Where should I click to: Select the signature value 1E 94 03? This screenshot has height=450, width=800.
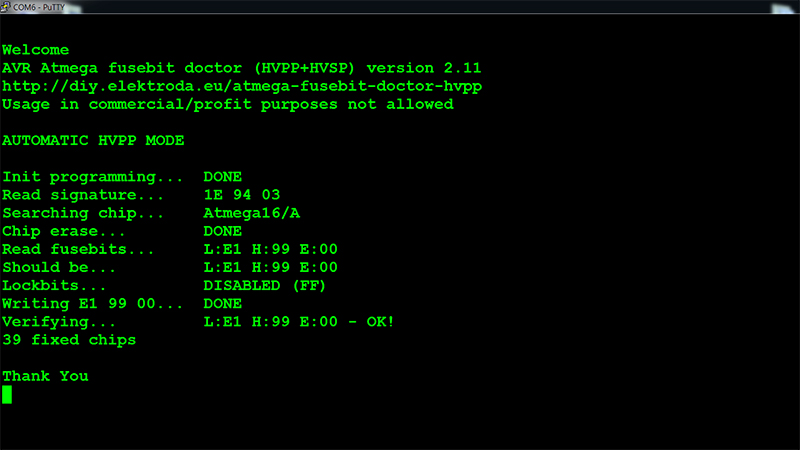click(x=242, y=195)
